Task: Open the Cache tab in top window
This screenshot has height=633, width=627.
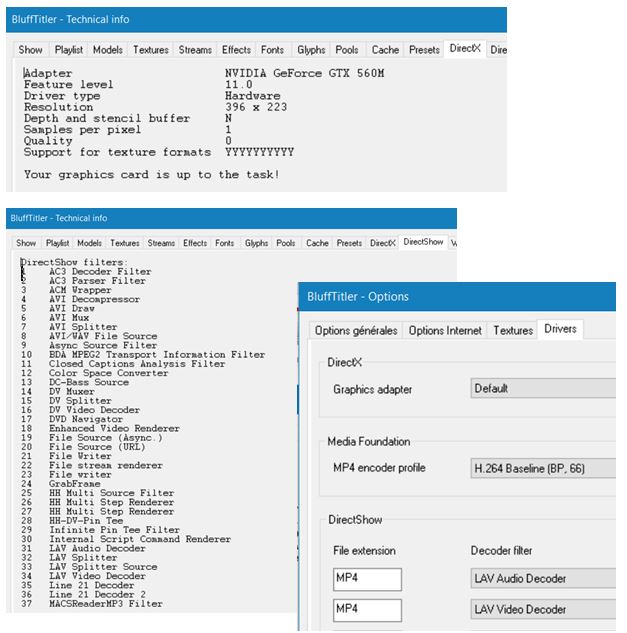Action: tap(385, 50)
